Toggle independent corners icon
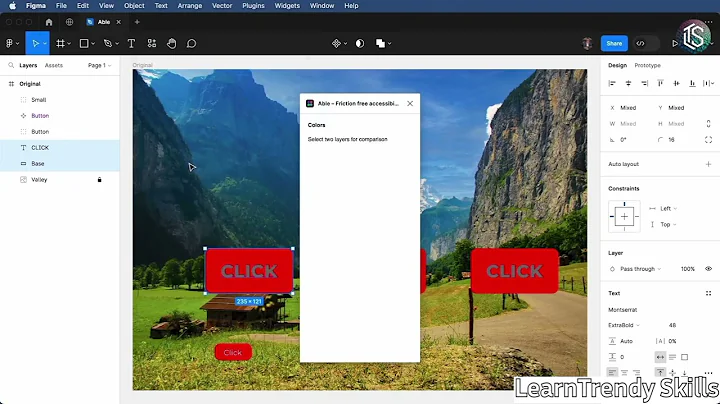The image size is (720, 404). (709, 140)
